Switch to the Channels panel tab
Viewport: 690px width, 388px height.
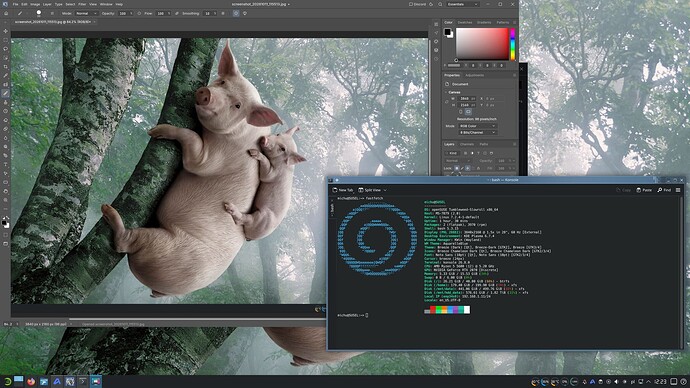[467, 144]
